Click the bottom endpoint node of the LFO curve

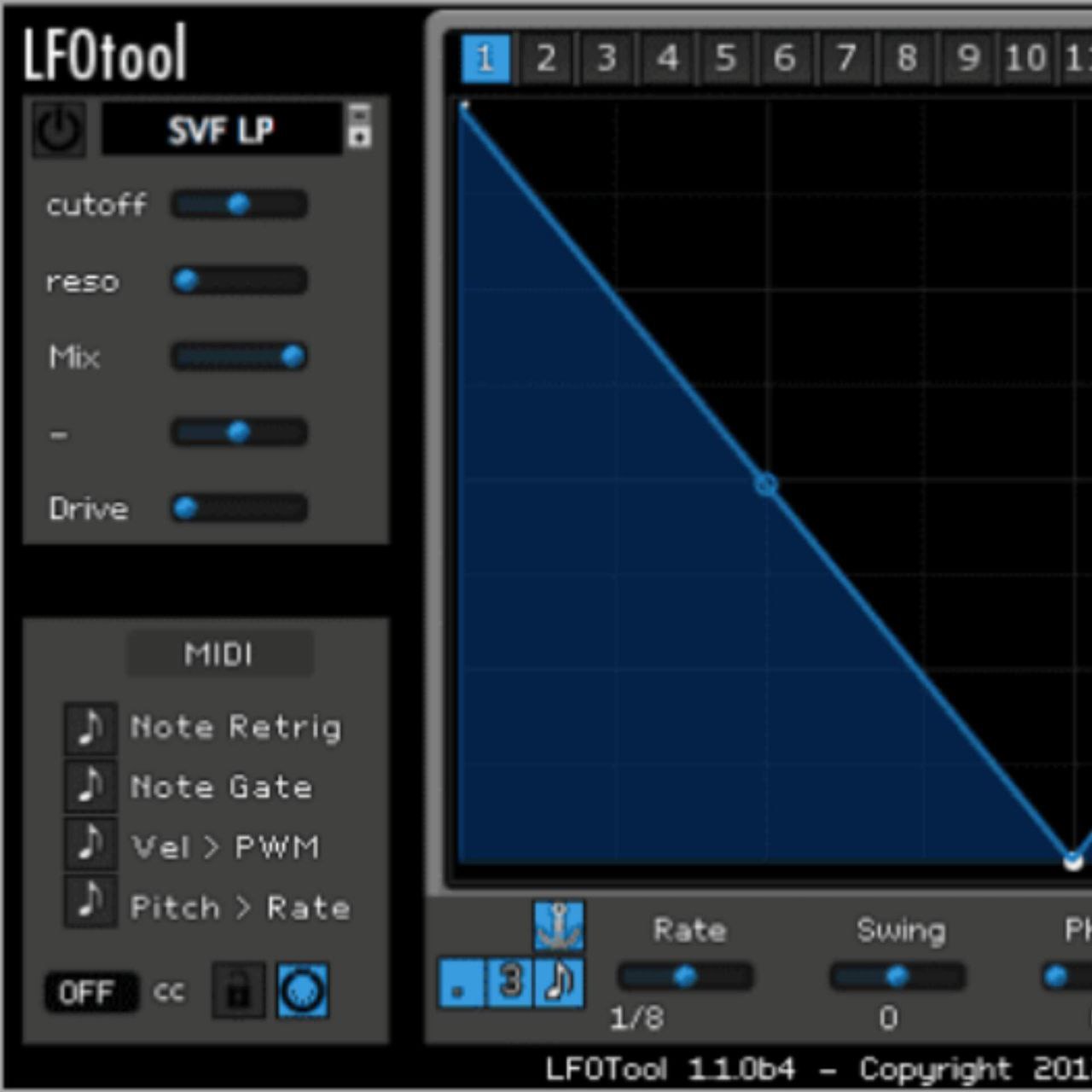click(1072, 861)
